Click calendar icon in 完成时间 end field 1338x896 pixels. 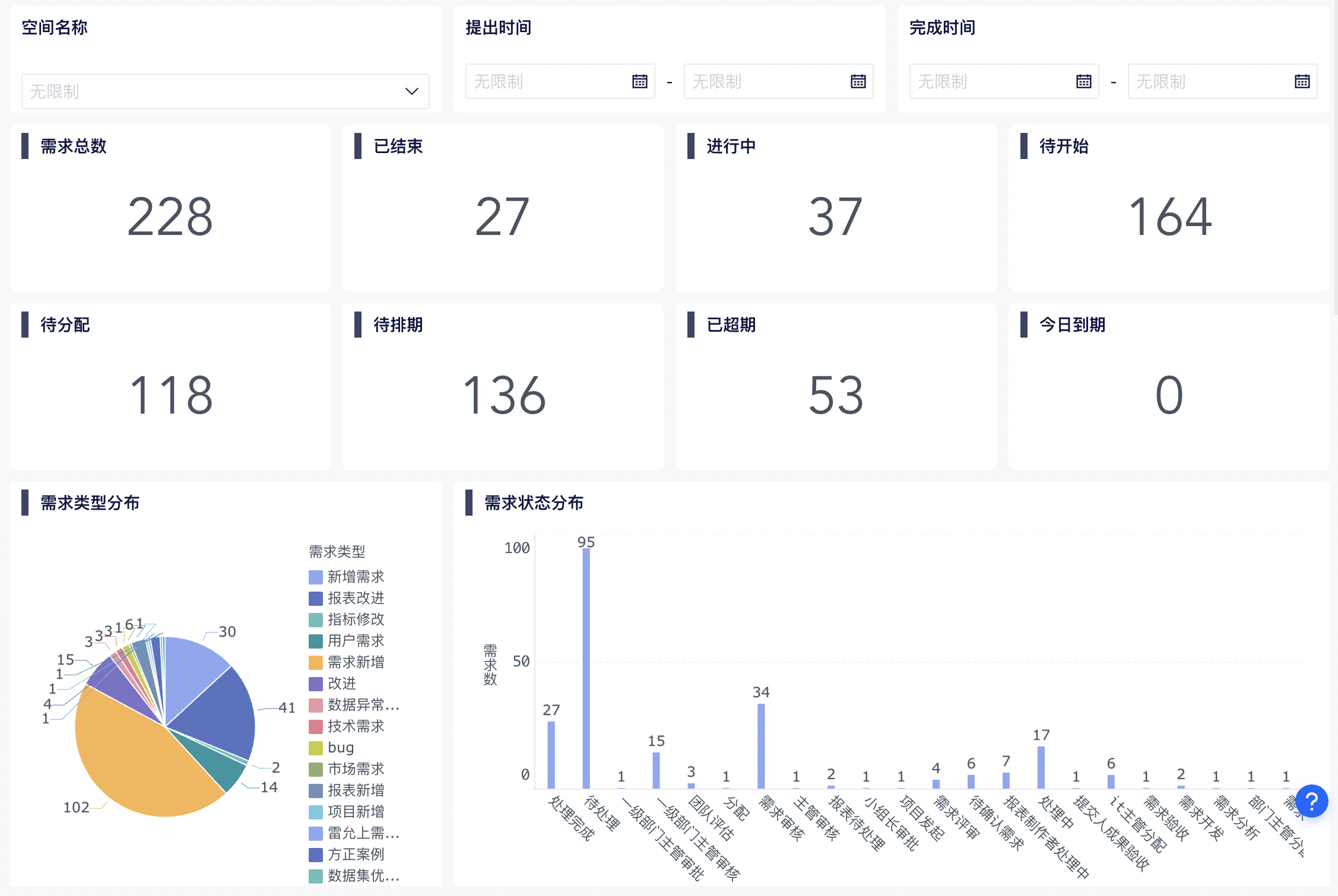pyautogui.click(x=1302, y=81)
